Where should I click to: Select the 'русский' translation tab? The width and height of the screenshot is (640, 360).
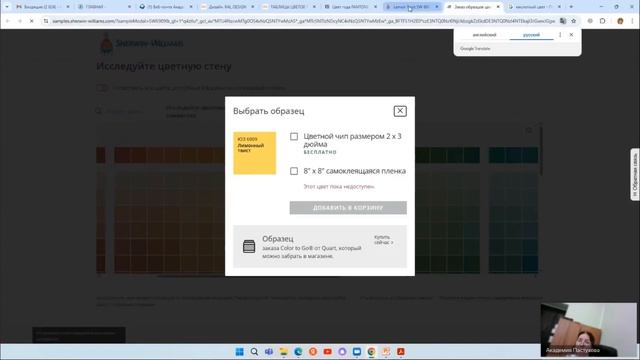531,35
